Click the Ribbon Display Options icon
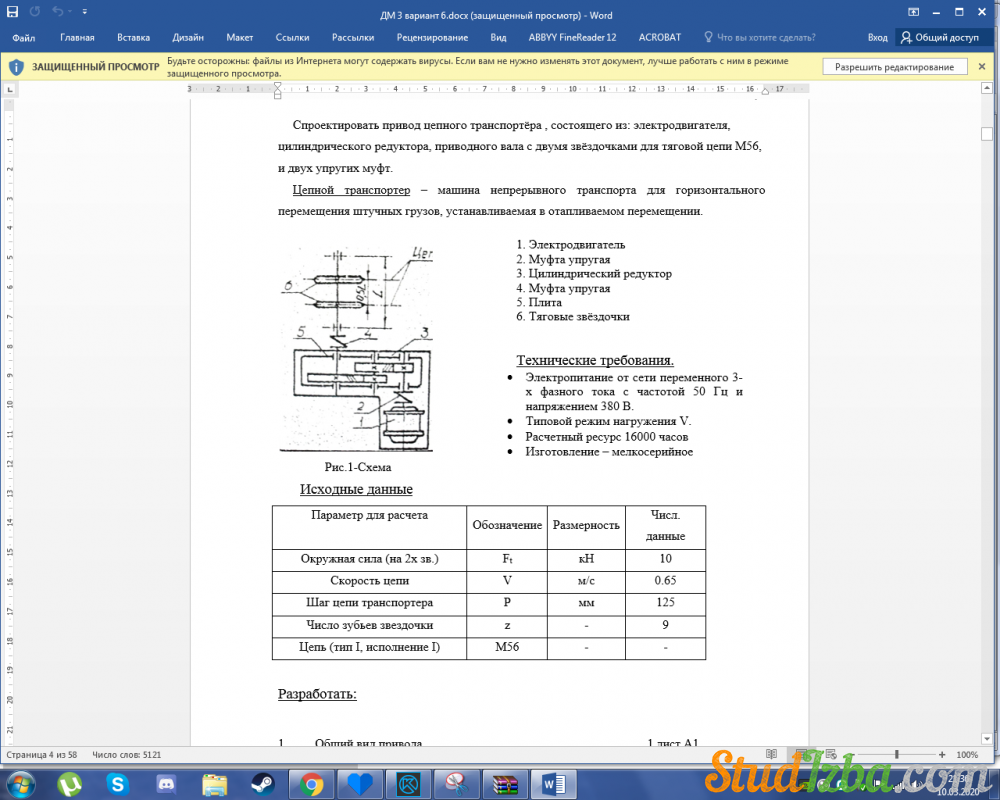The height and width of the screenshot is (800, 1000). pyautogui.click(x=913, y=13)
